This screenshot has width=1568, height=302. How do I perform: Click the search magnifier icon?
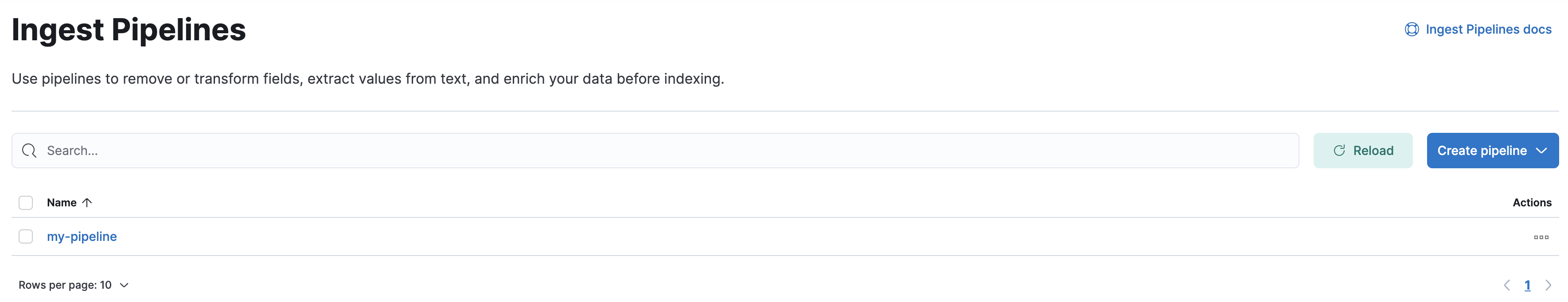click(x=29, y=150)
